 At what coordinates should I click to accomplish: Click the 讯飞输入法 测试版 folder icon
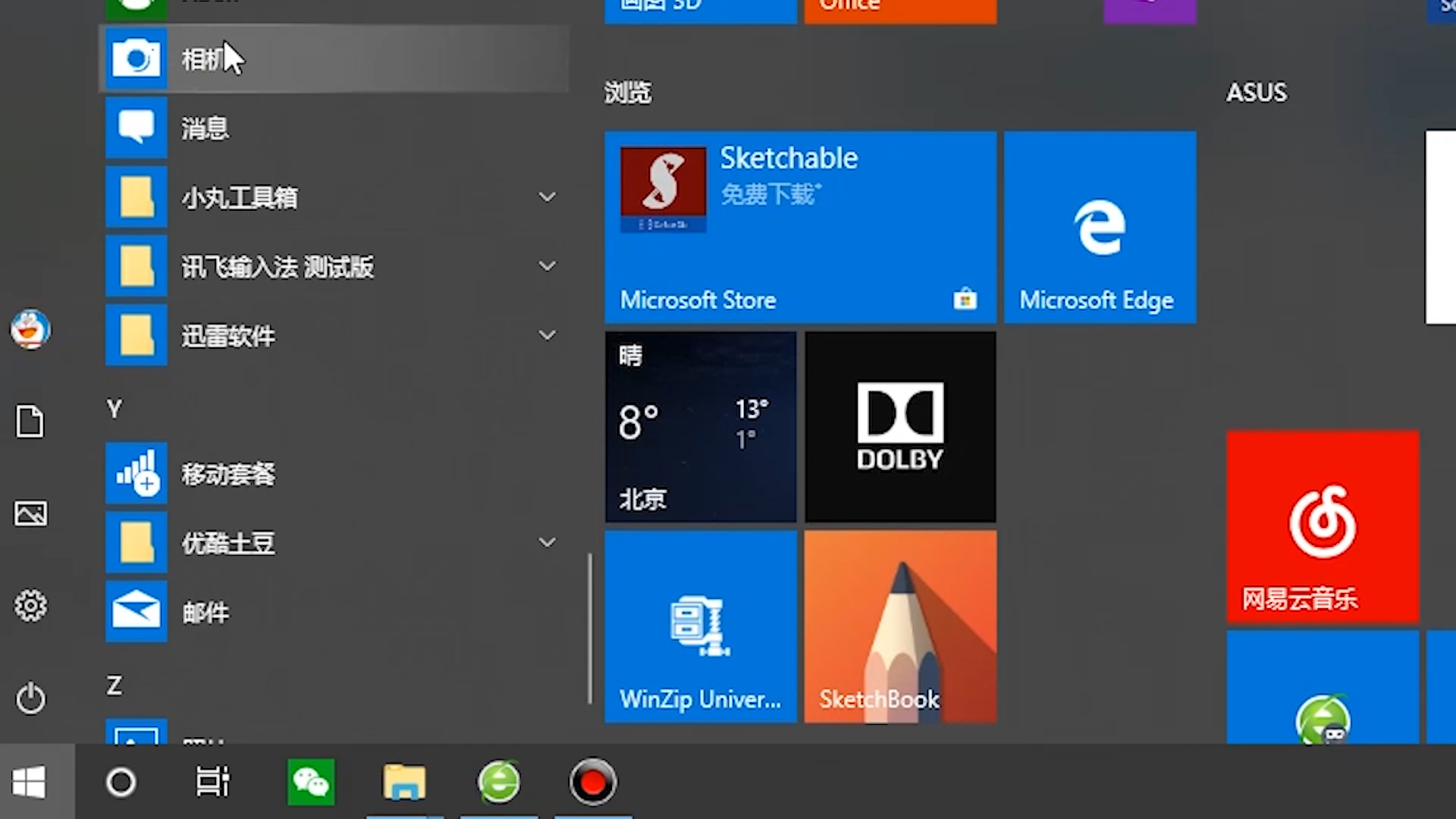pos(136,266)
